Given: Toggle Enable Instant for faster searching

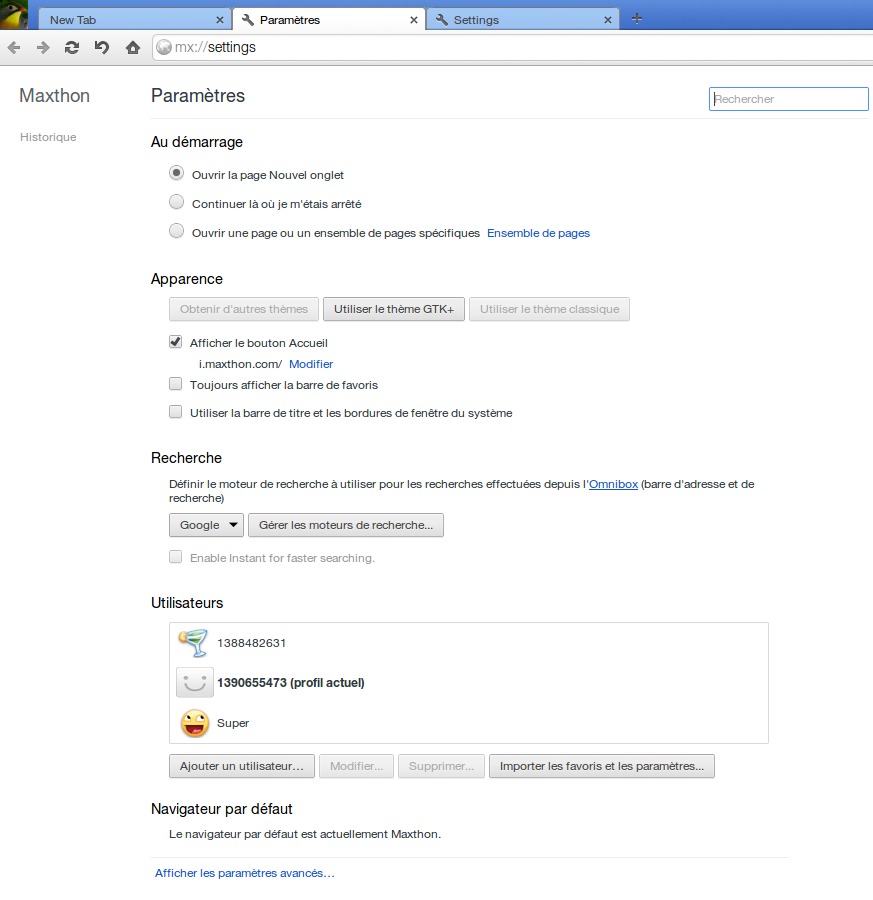Looking at the screenshot, I should tap(176, 557).
